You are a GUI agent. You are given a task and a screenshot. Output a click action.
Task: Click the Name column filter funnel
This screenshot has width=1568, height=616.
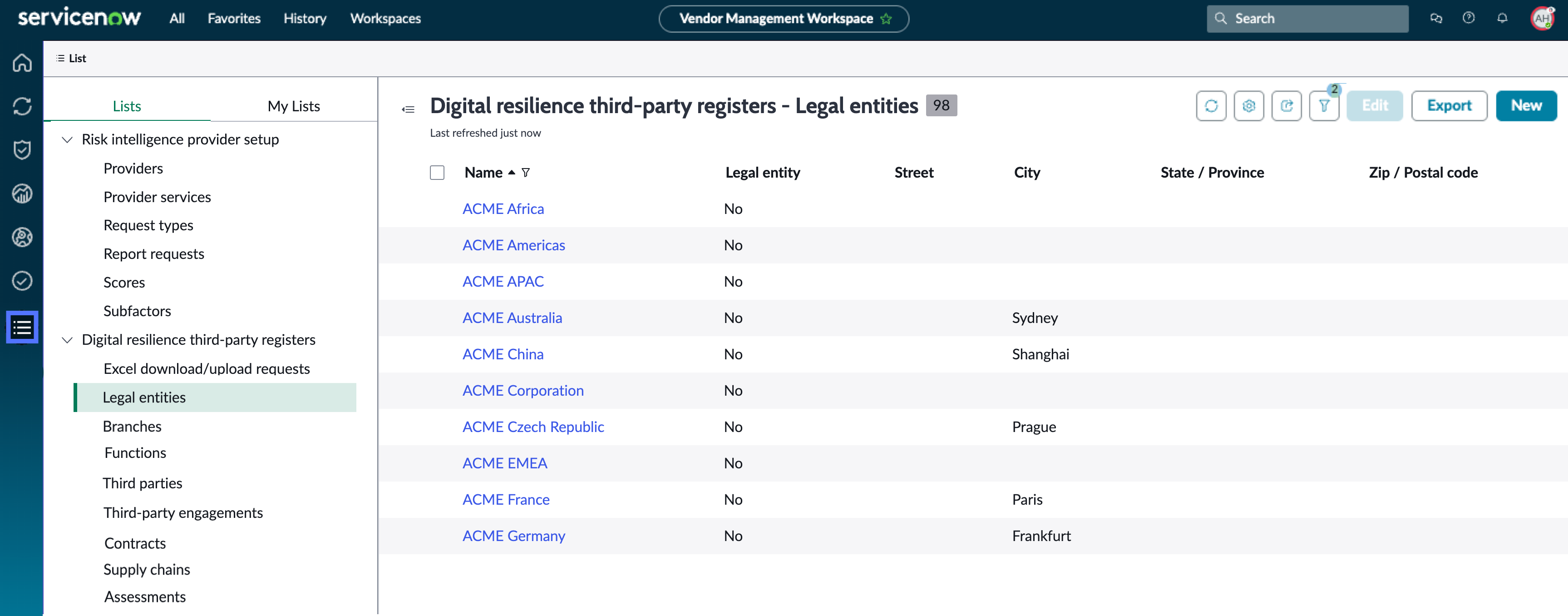pyautogui.click(x=526, y=173)
